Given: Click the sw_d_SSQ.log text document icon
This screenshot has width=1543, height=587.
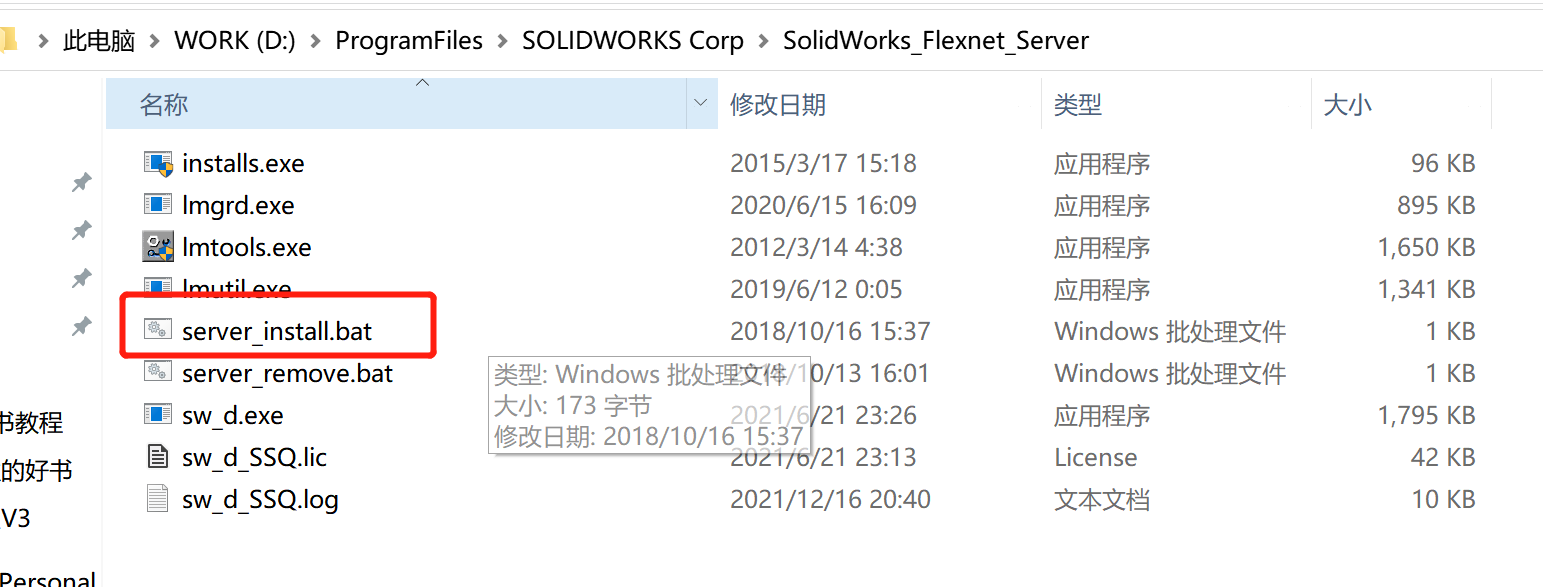Looking at the screenshot, I should [158, 499].
